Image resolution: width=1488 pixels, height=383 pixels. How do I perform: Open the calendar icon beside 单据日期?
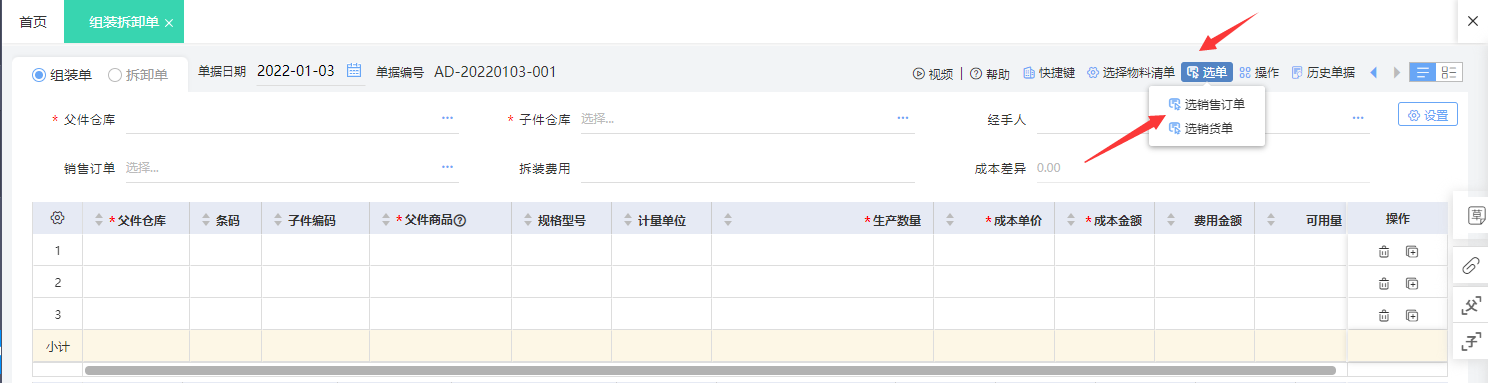[x=354, y=71]
